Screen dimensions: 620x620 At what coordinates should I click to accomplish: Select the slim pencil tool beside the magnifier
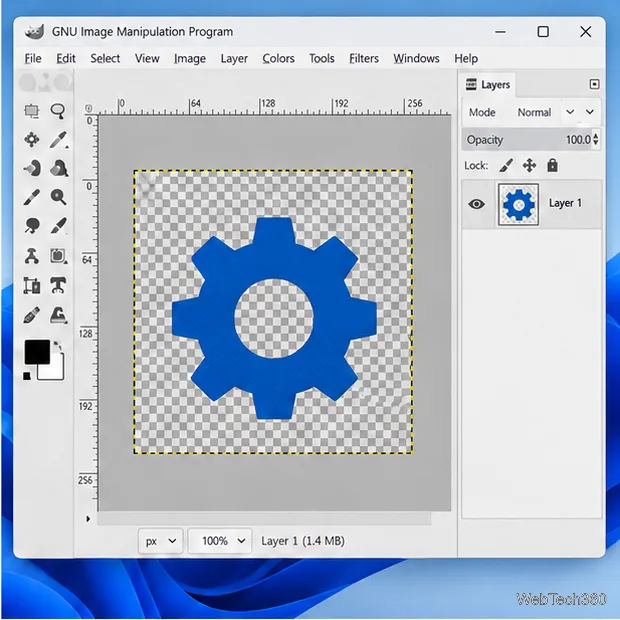point(32,197)
